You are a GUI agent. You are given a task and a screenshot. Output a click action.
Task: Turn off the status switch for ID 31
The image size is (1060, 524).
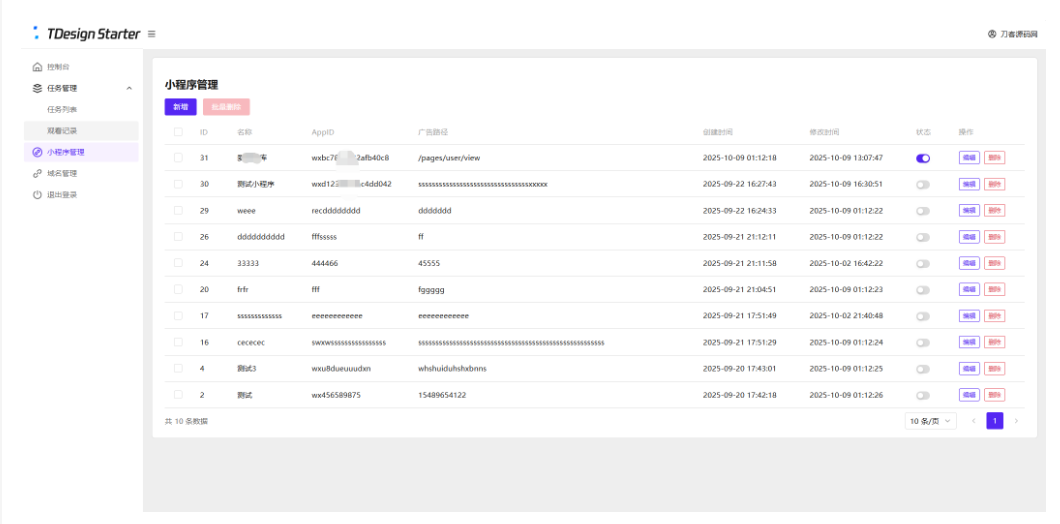922,158
